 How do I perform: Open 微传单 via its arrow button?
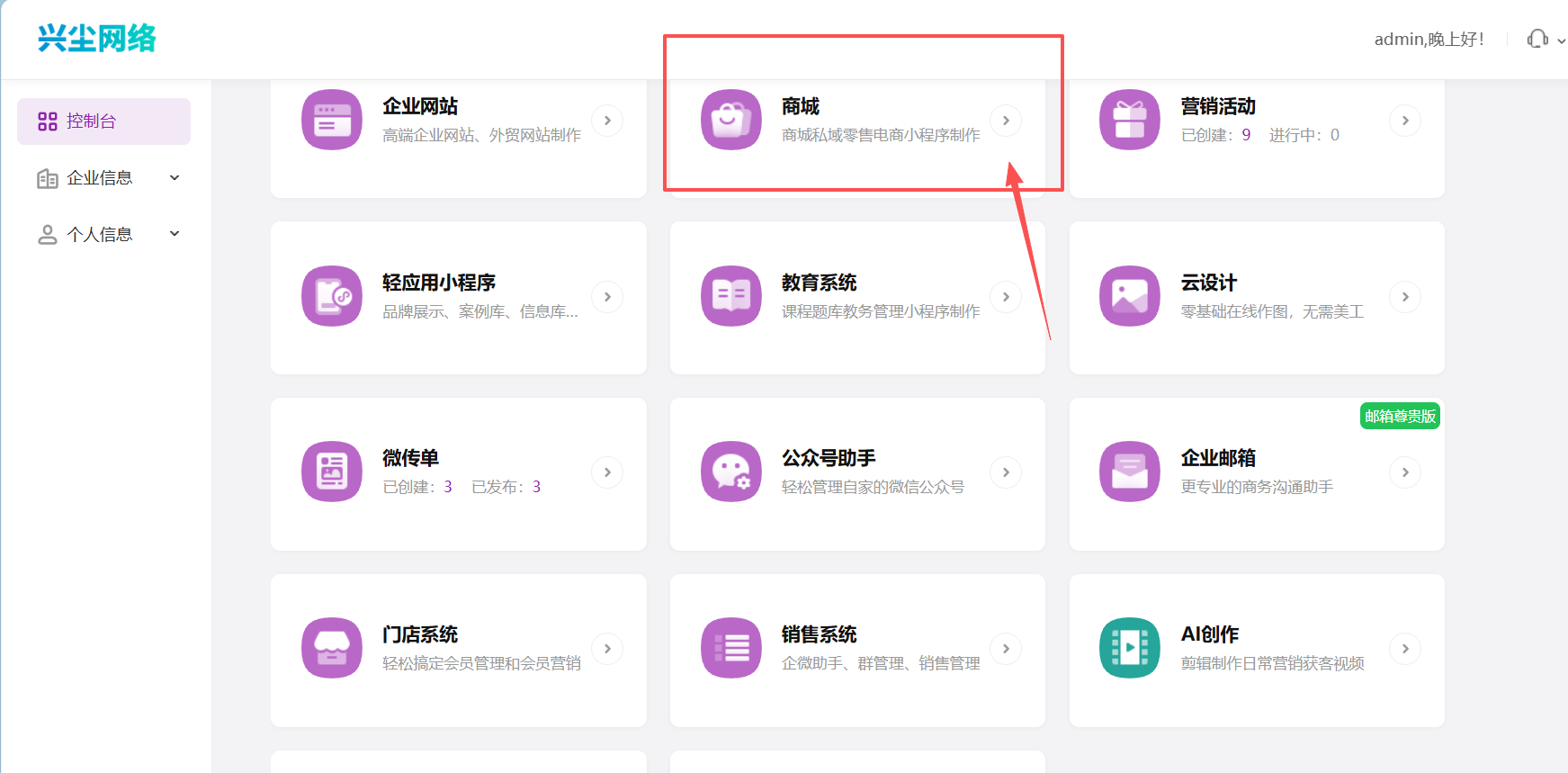[x=607, y=472]
